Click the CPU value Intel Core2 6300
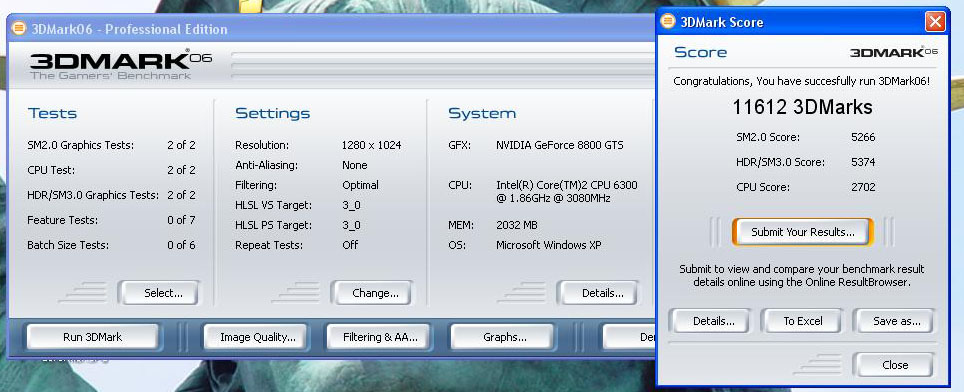 point(567,191)
